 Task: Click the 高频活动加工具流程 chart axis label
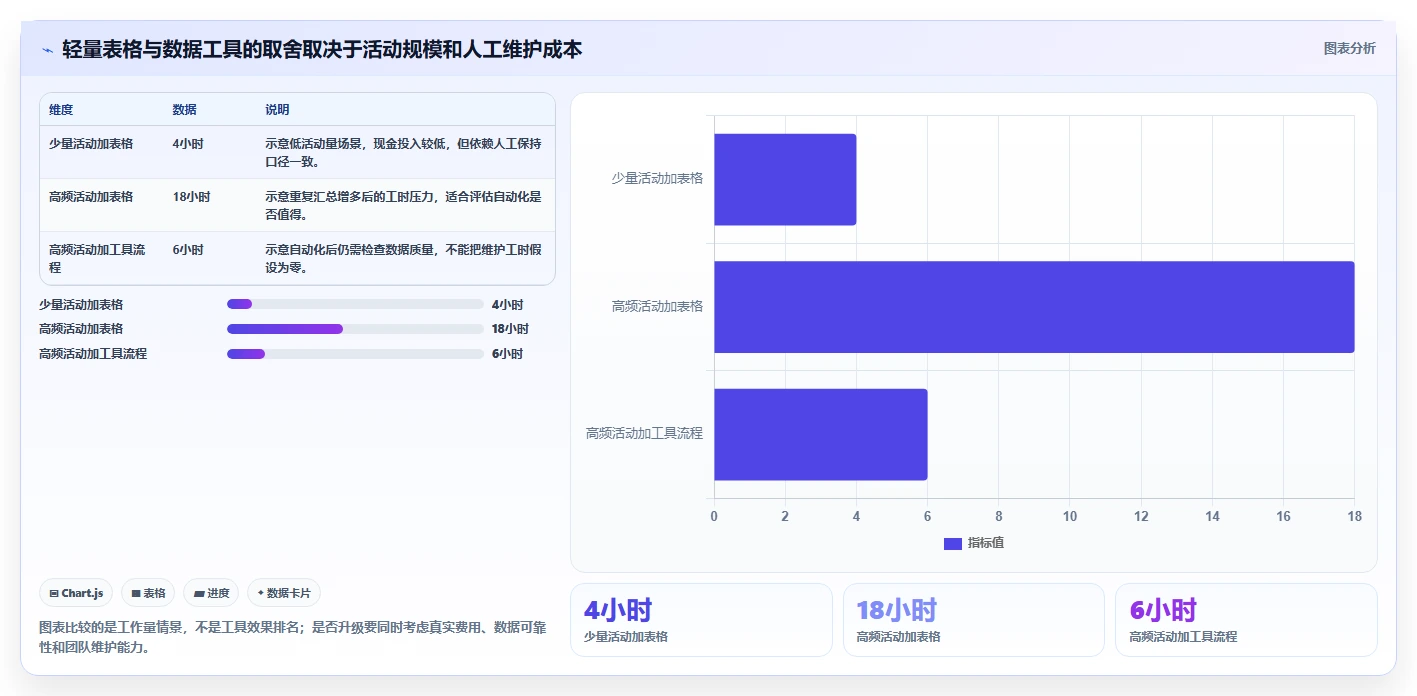click(x=644, y=434)
